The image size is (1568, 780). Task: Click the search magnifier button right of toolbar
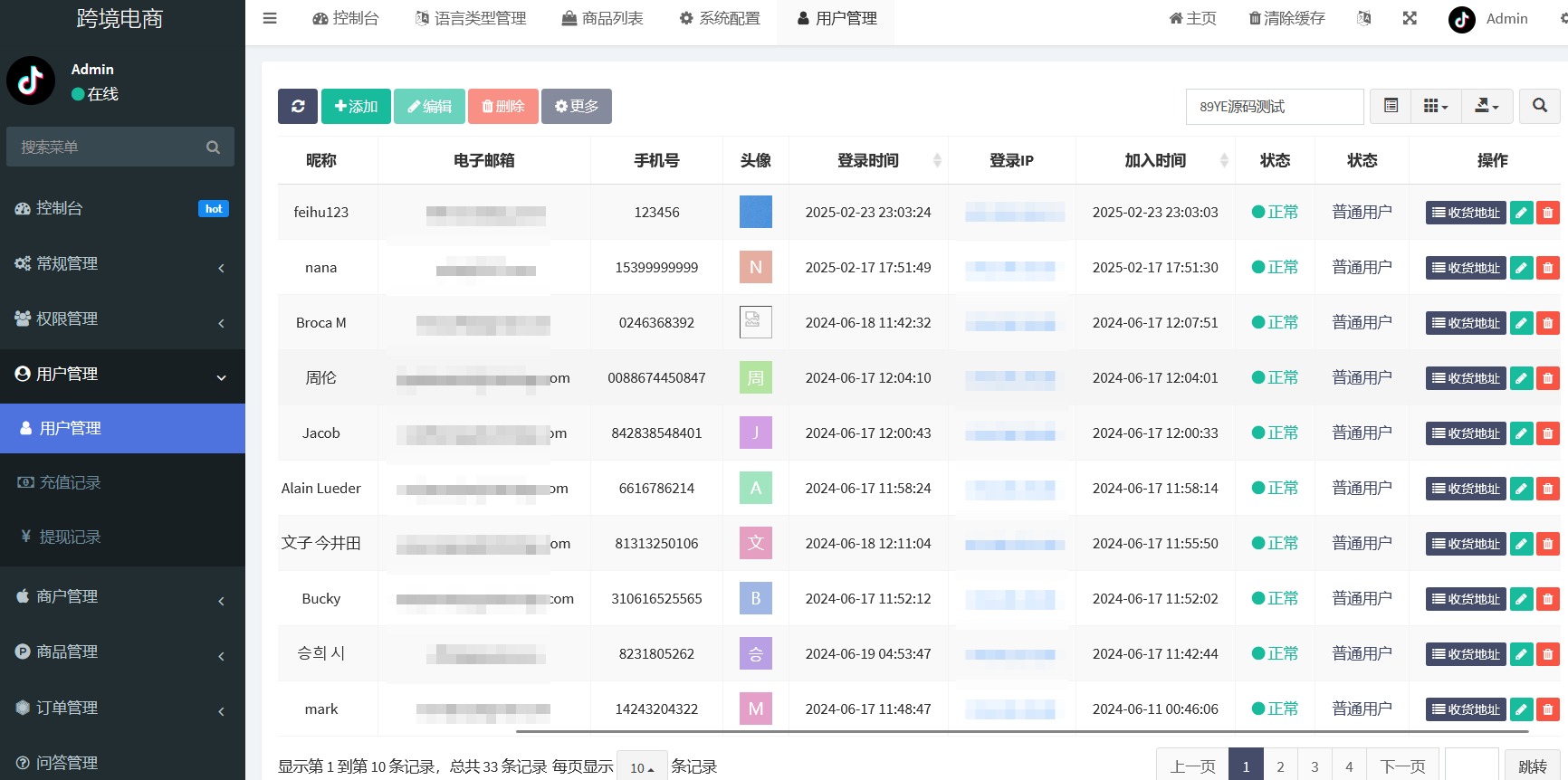point(1539,106)
